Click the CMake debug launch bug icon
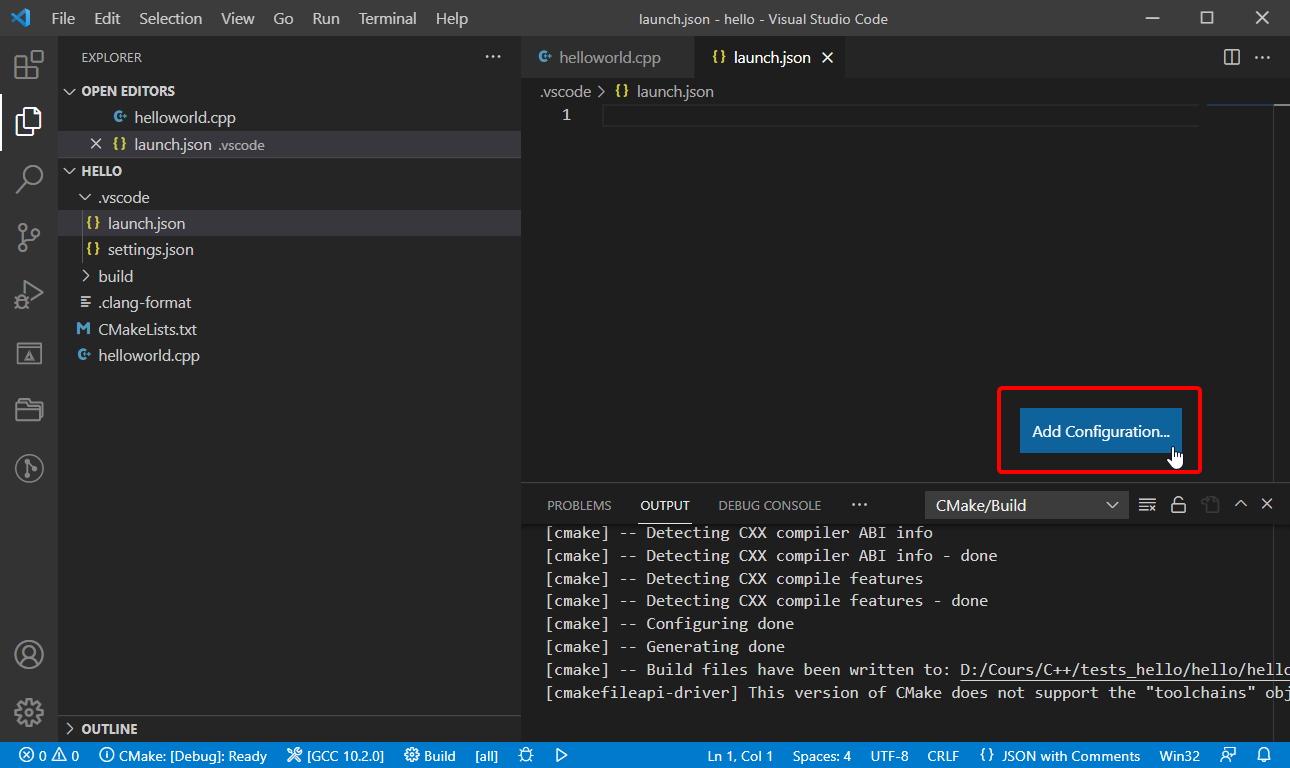 tap(526, 755)
